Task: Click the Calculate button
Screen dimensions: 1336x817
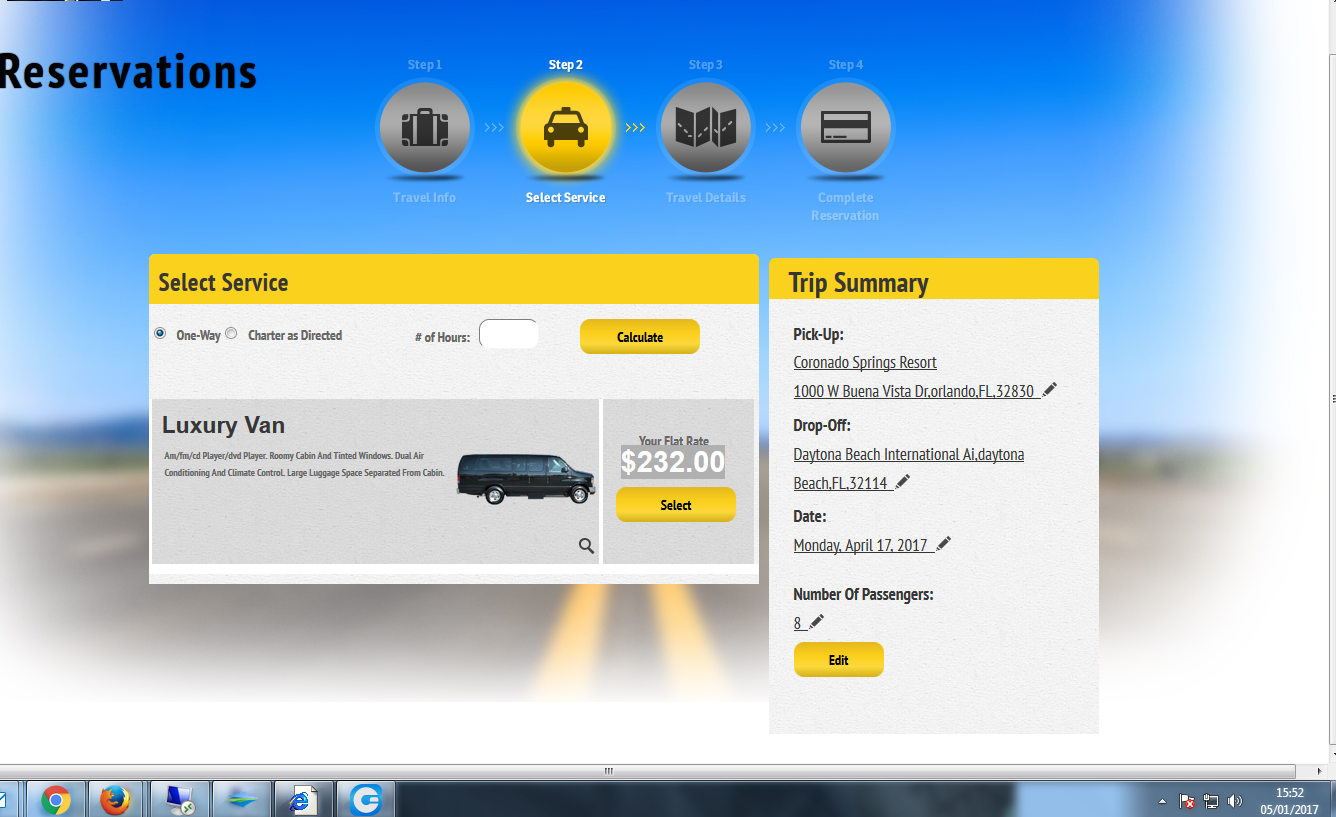Action: [x=640, y=337]
